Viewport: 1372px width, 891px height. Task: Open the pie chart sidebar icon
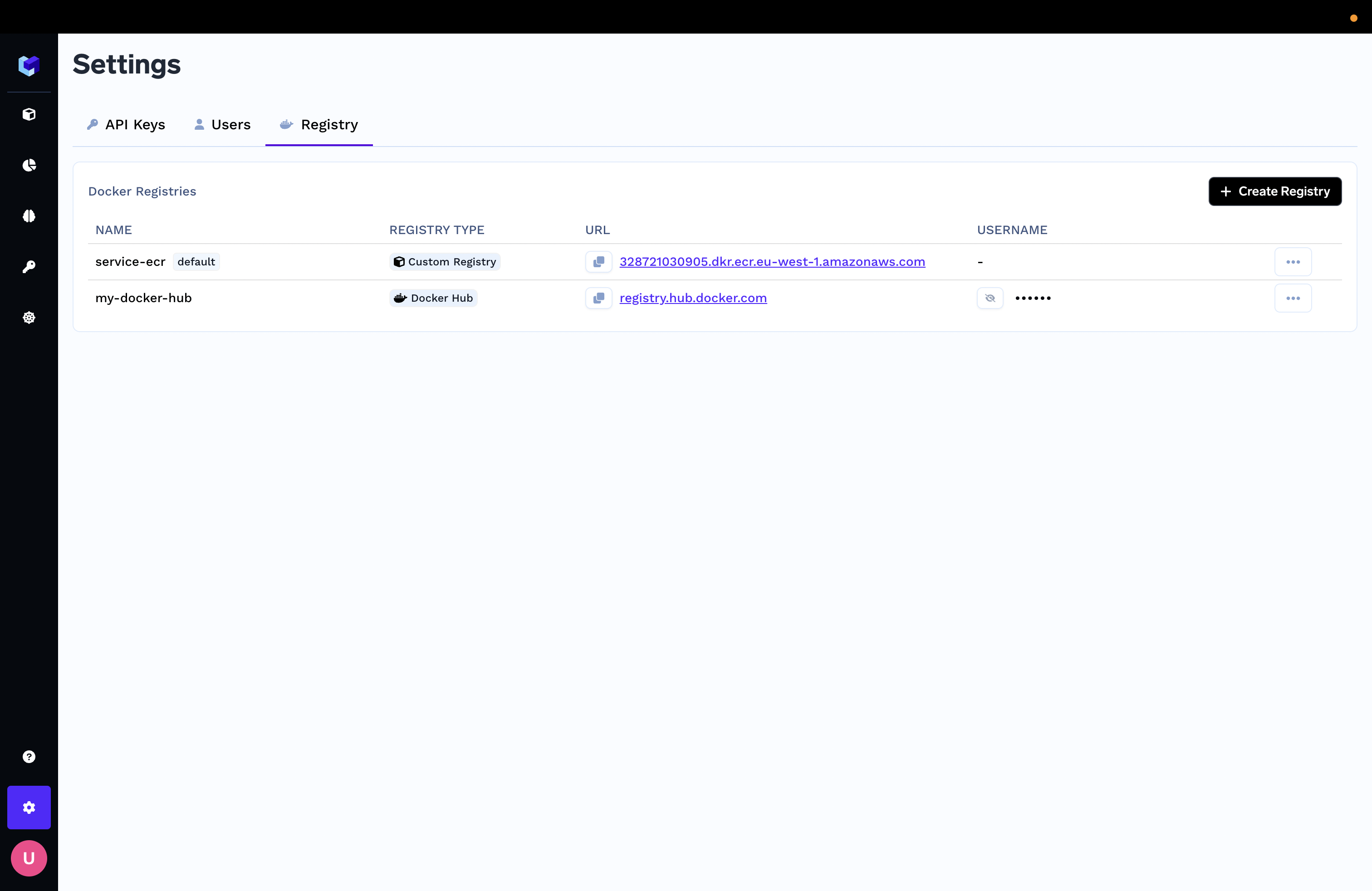(x=29, y=166)
